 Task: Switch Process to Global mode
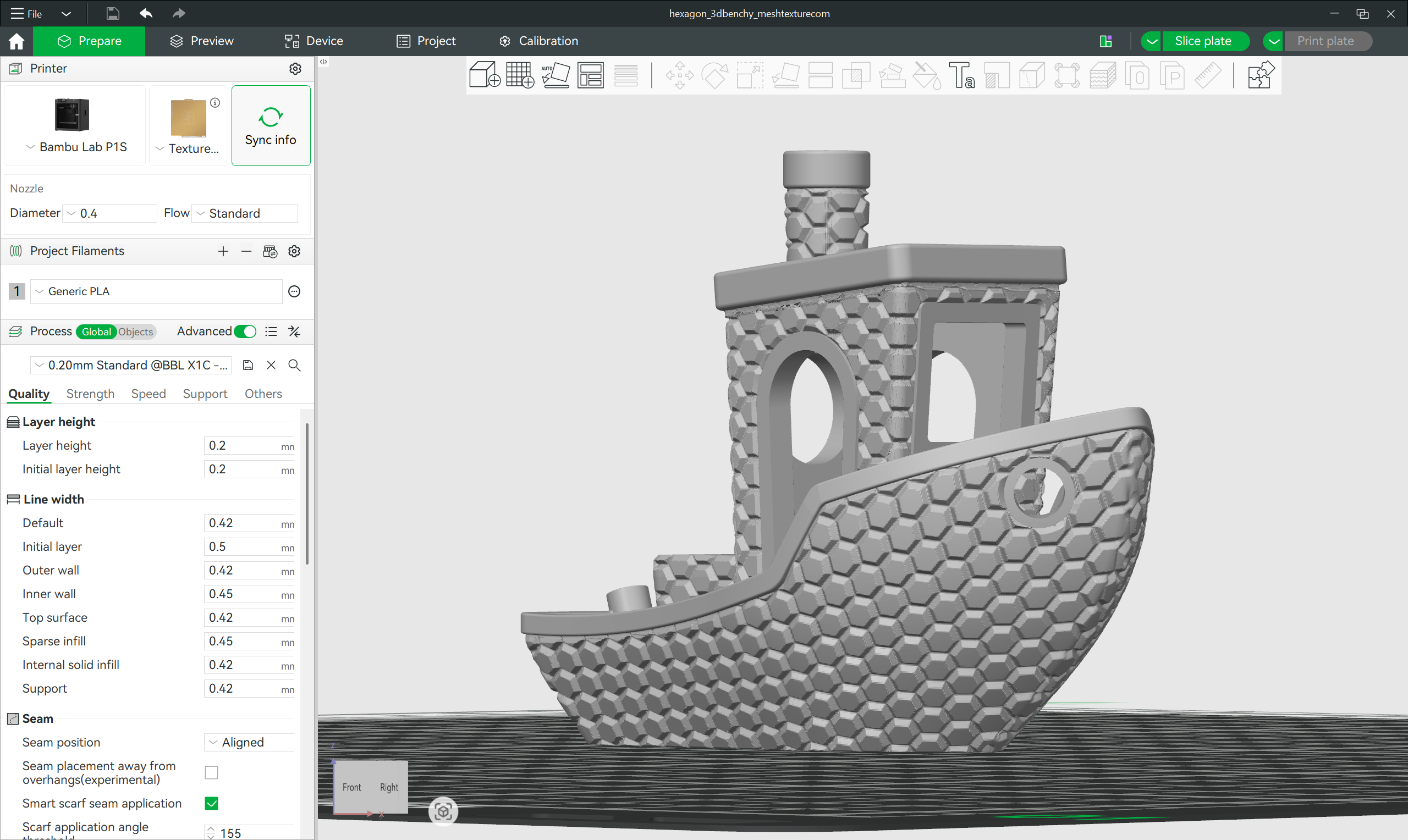point(96,331)
